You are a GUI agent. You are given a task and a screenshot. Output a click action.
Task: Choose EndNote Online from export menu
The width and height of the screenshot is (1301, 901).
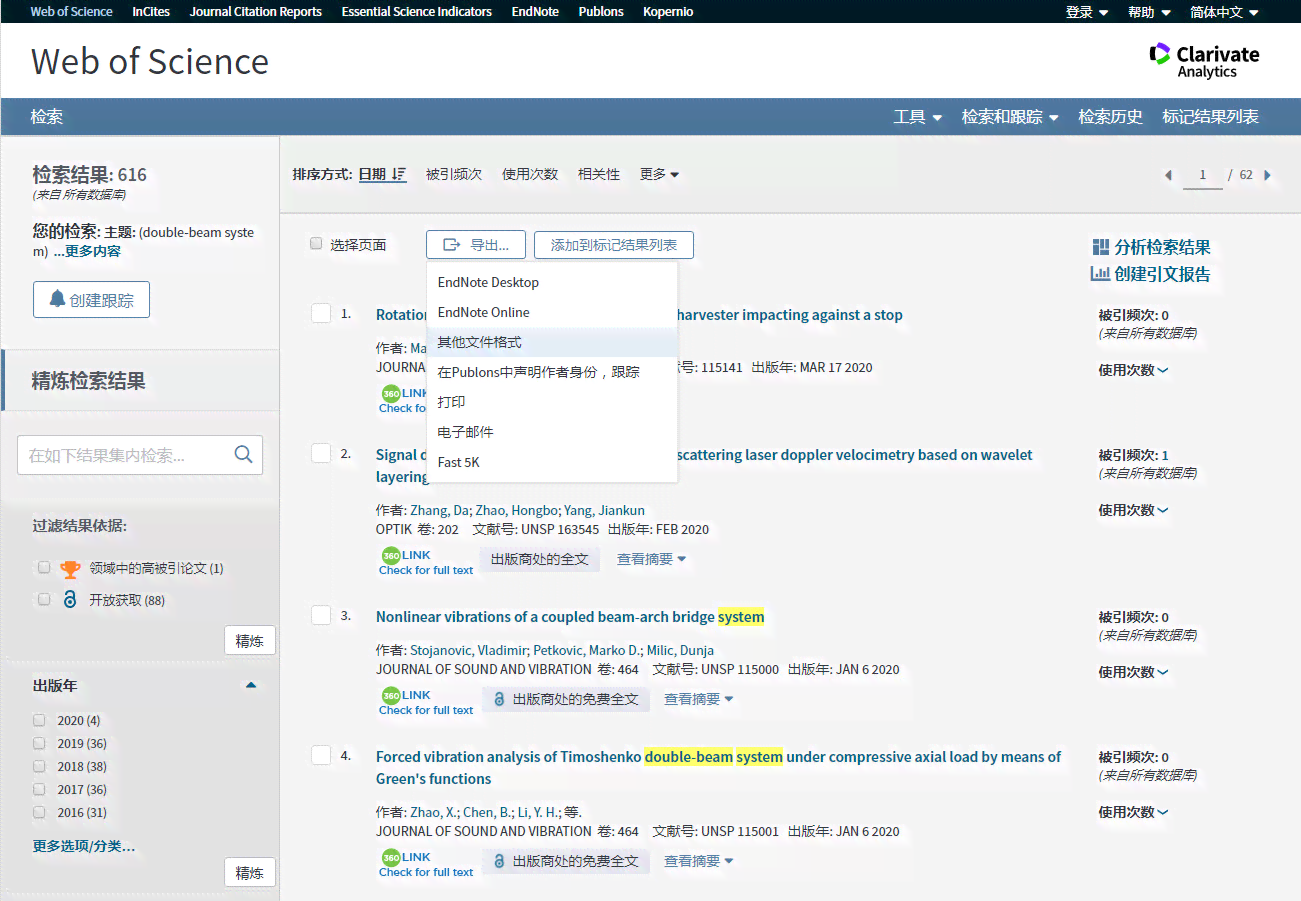(552, 312)
